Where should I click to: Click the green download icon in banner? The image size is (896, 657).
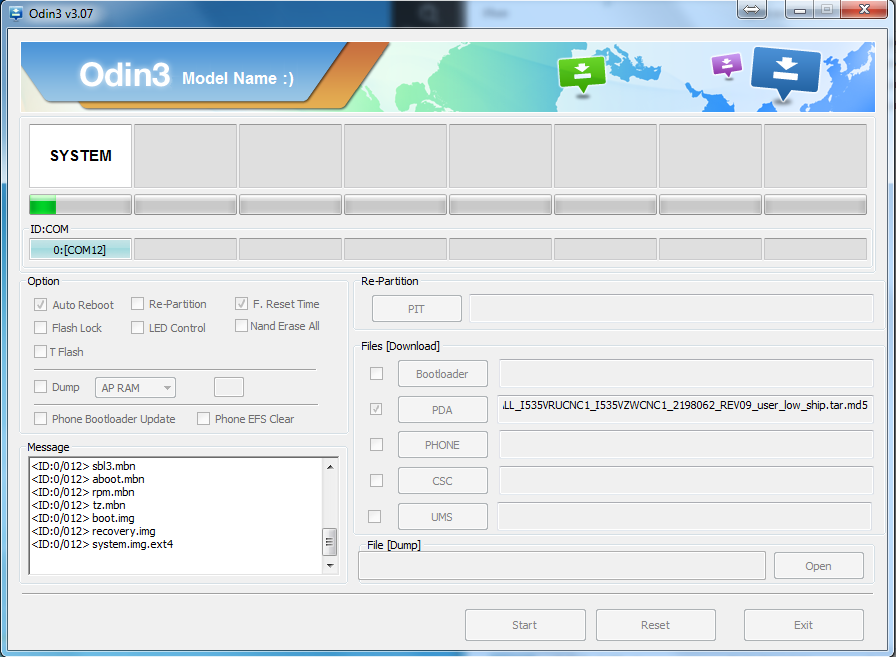pyautogui.click(x=582, y=73)
